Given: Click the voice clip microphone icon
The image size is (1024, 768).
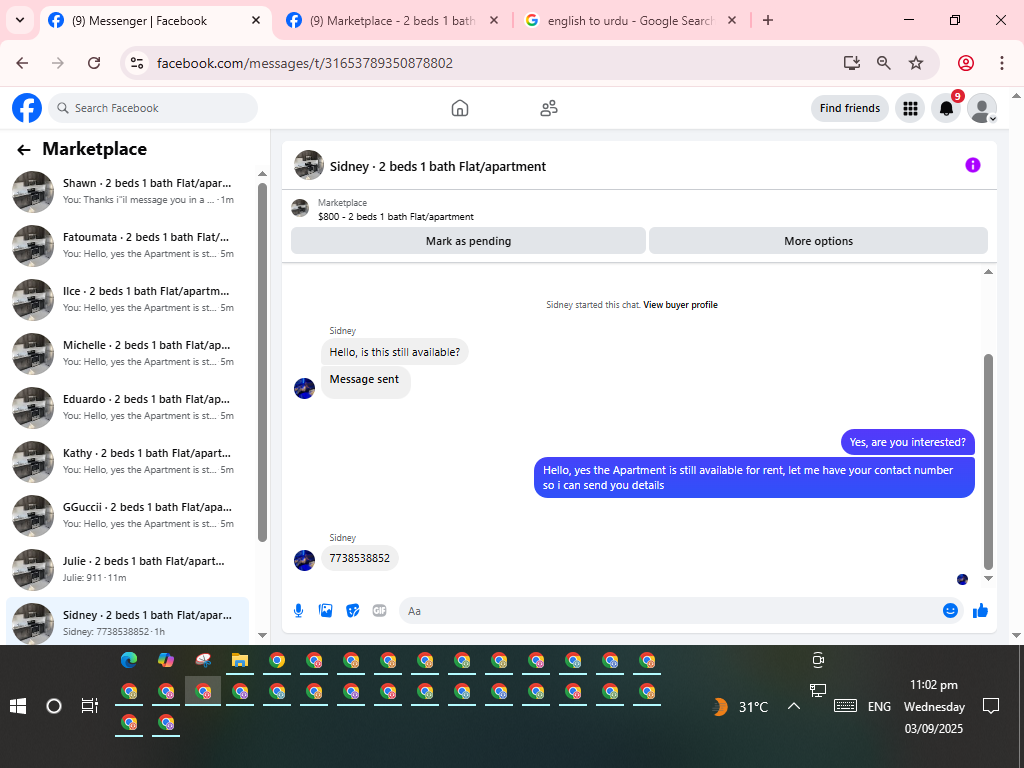Looking at the screenshot, I should (298, 611).
